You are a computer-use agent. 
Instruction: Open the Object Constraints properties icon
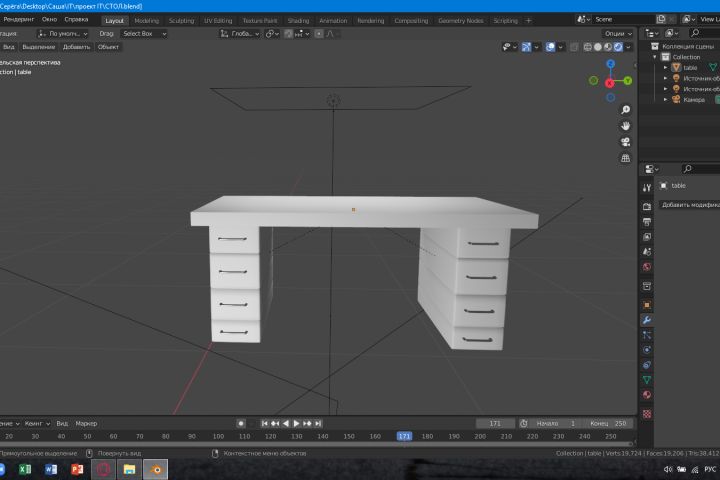pos(647,365)
